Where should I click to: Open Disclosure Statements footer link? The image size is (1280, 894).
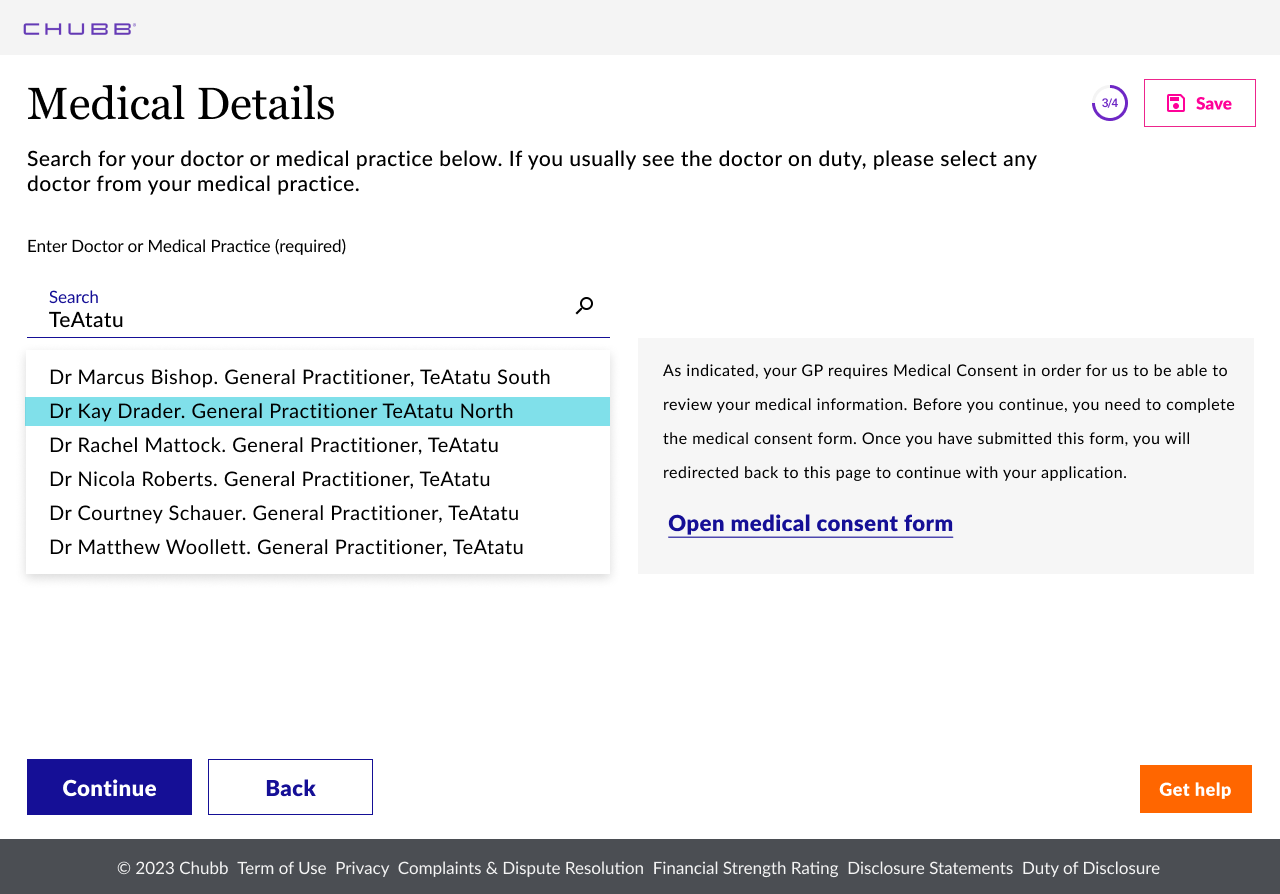[930, 868]
